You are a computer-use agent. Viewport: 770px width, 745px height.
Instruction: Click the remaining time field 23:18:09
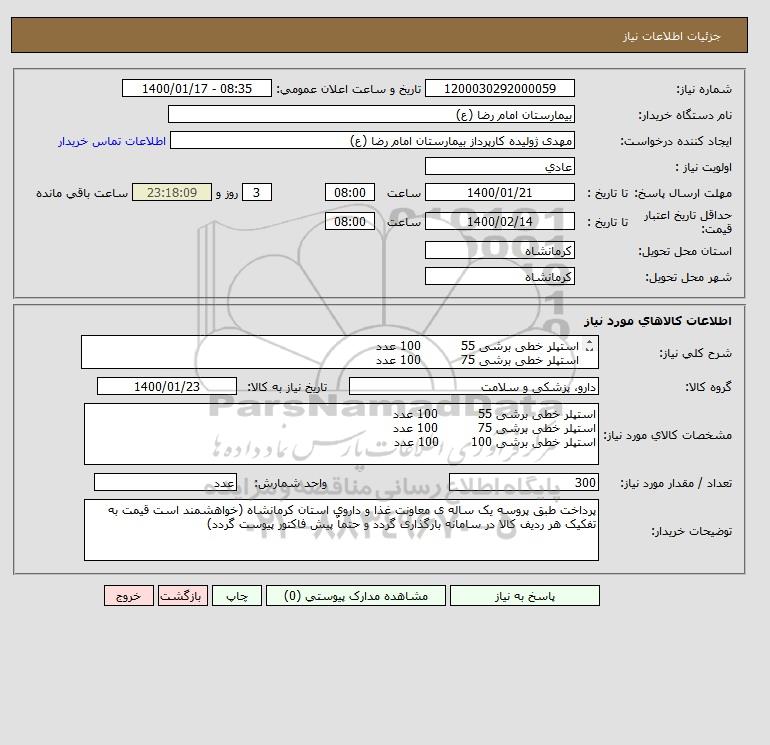coord(172,193)
